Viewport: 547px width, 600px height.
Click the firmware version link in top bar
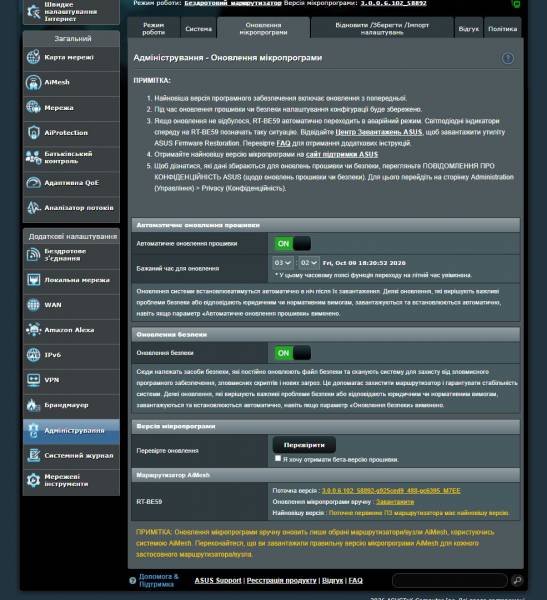[393, 3]
